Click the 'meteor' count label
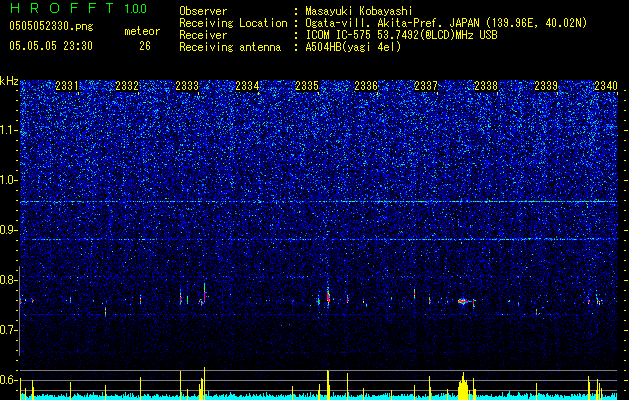The image size is (629, 400). pyautogui.click(x=142, y=31)
